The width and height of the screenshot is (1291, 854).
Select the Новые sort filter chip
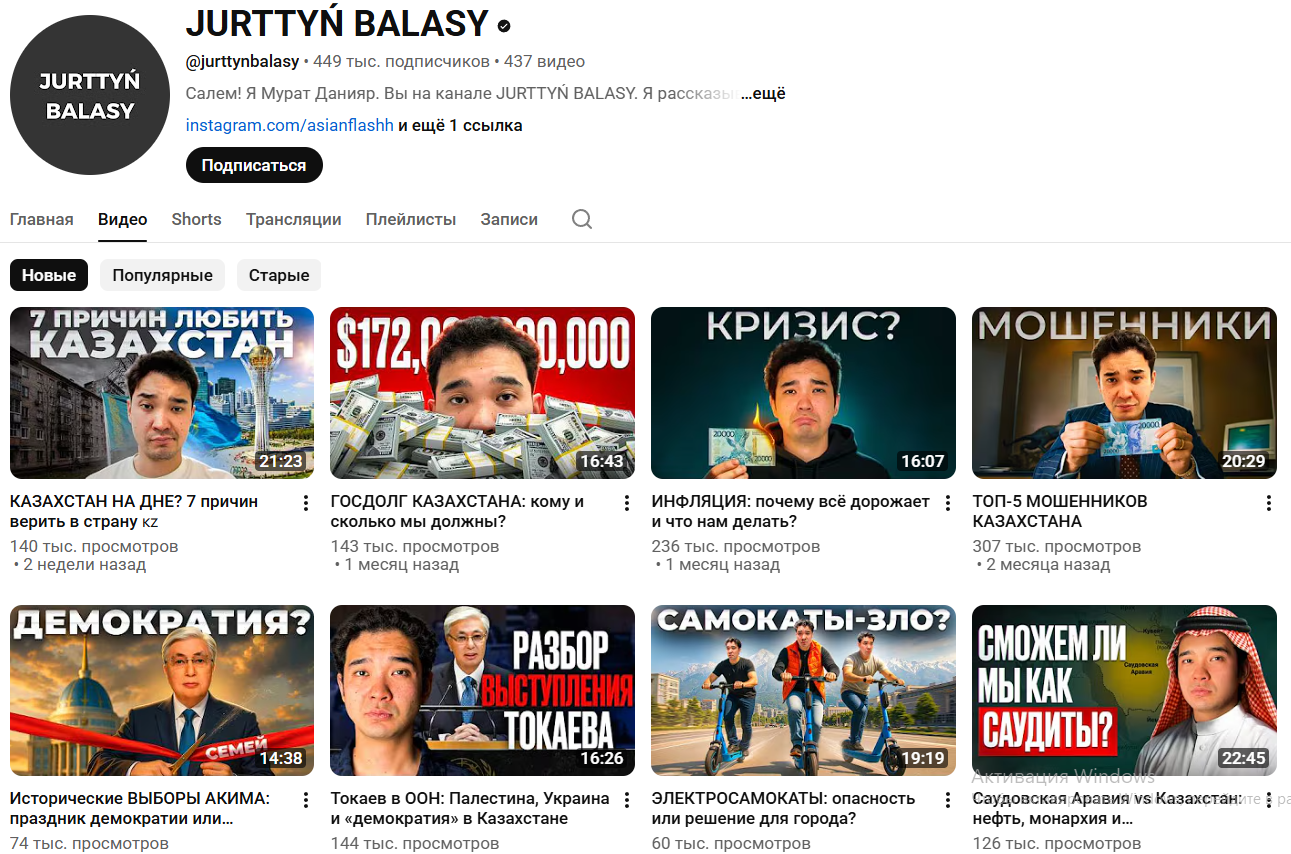(x=49, y=275)
